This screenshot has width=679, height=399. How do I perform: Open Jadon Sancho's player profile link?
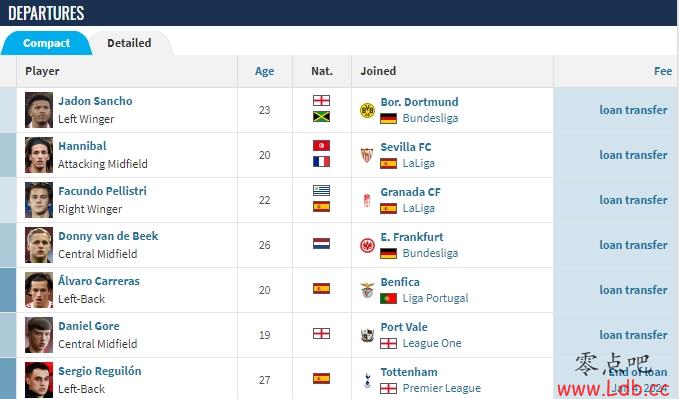click(x=95, y=101)
